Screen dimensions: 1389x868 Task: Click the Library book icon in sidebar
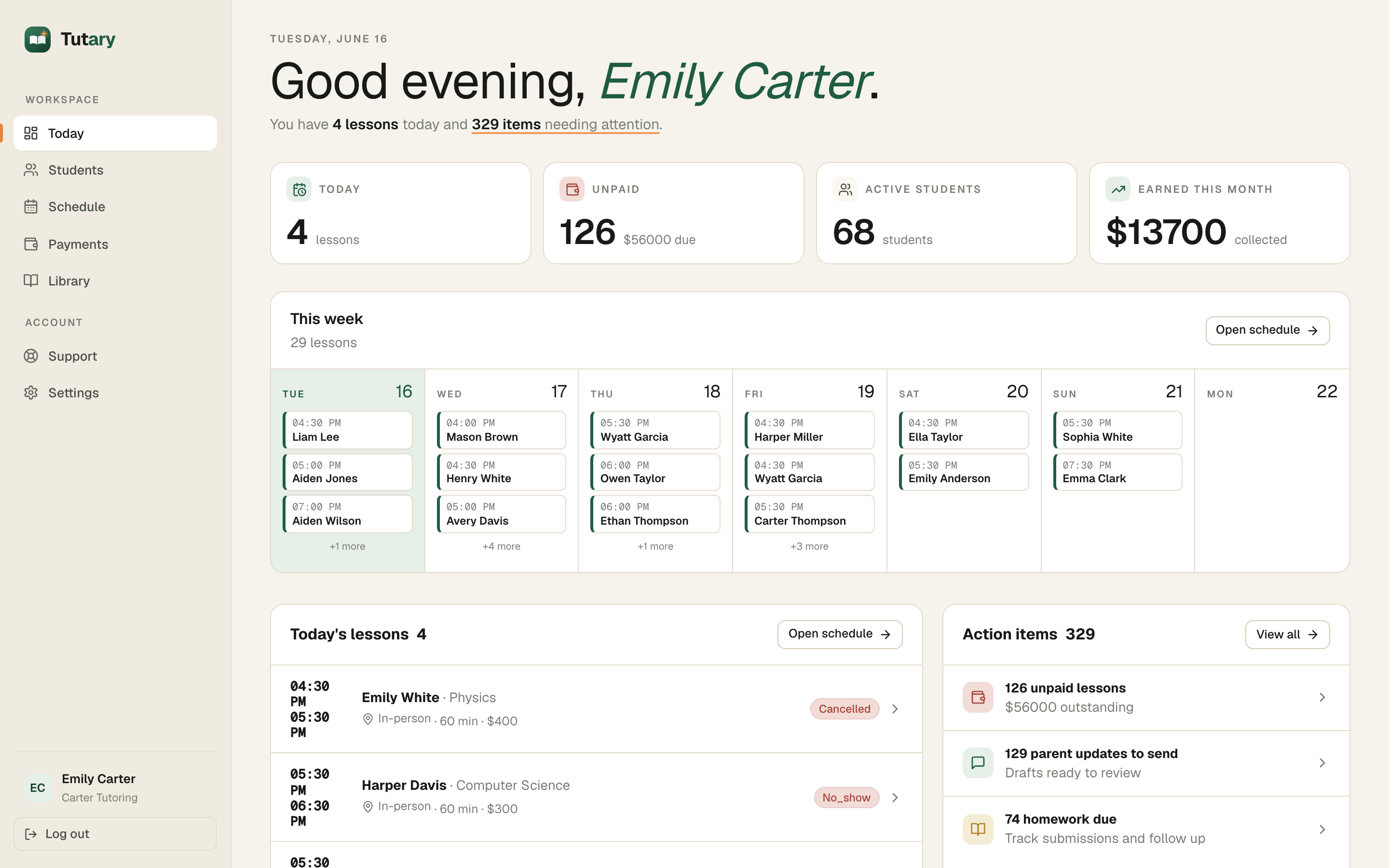click(31, 281)
